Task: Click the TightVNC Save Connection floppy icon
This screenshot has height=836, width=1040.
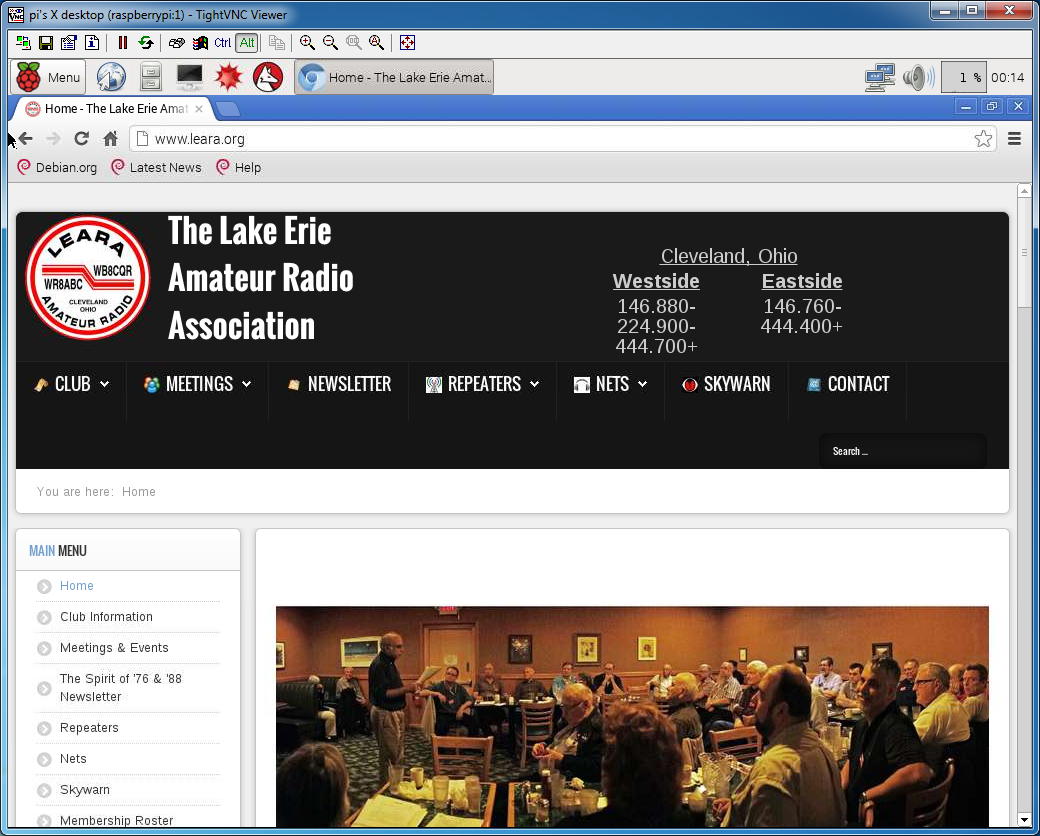Action: pyautogui.click(x=46, y=43)
